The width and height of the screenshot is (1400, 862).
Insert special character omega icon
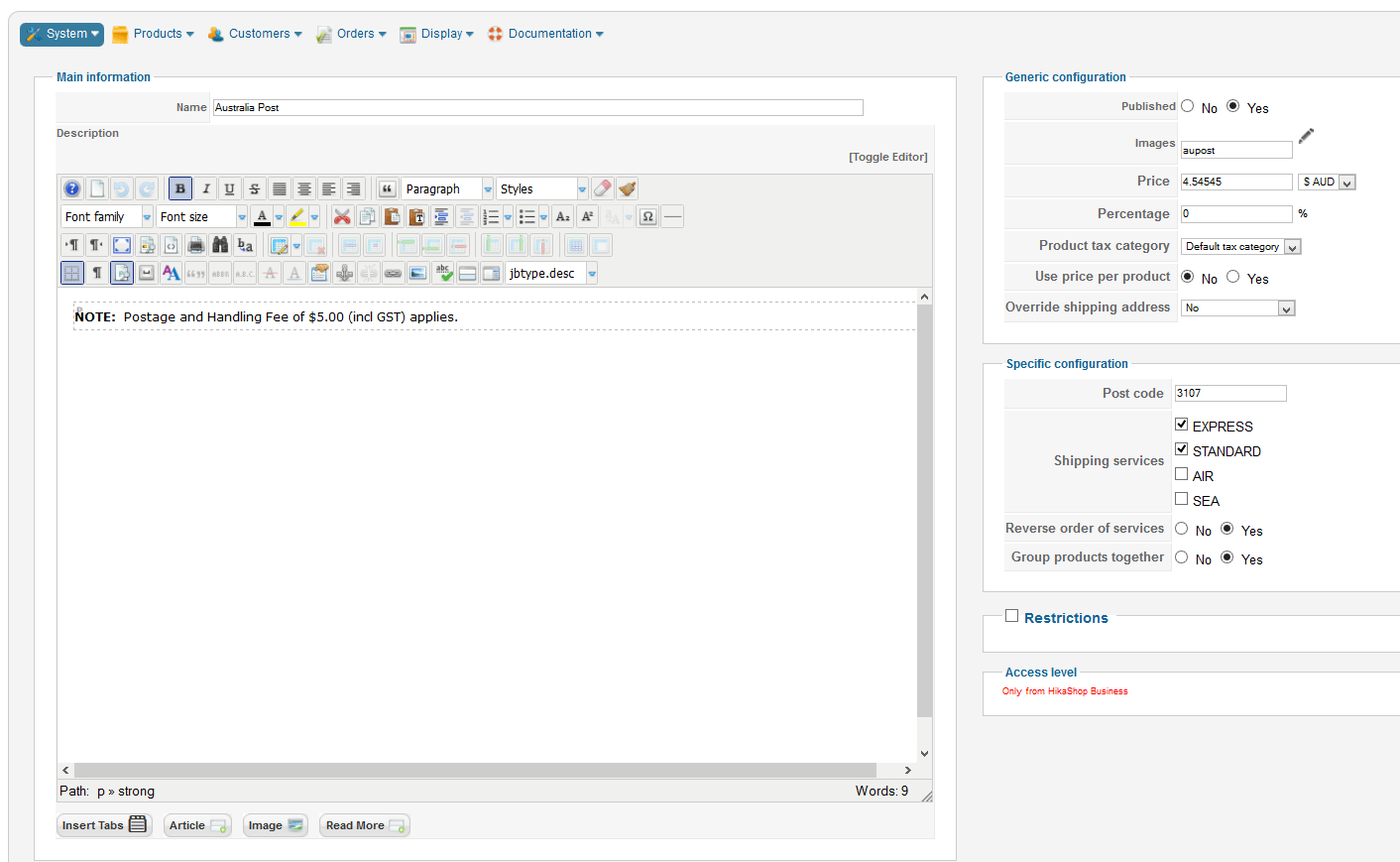coord(648,216)
